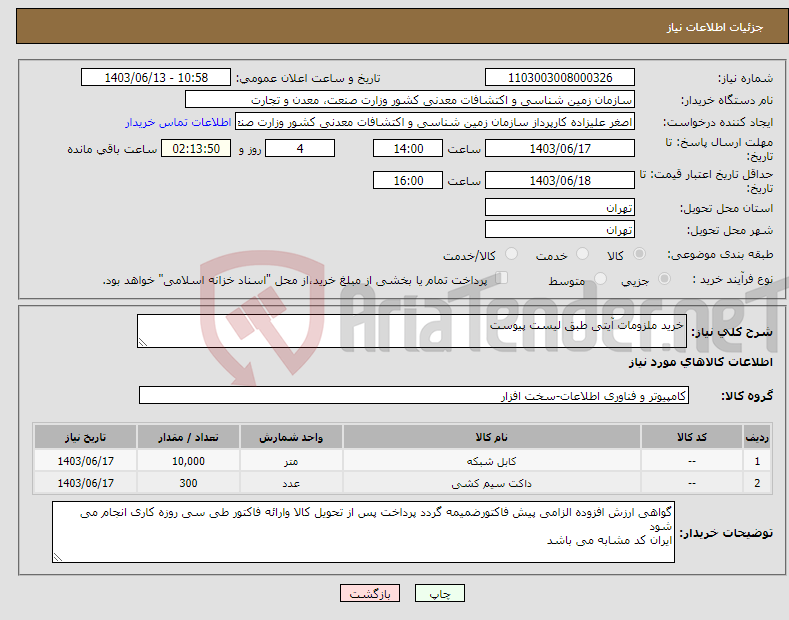Click price validity time 16:00 field
The height and width of the screenshot is (620, 789).
point(408,180)
